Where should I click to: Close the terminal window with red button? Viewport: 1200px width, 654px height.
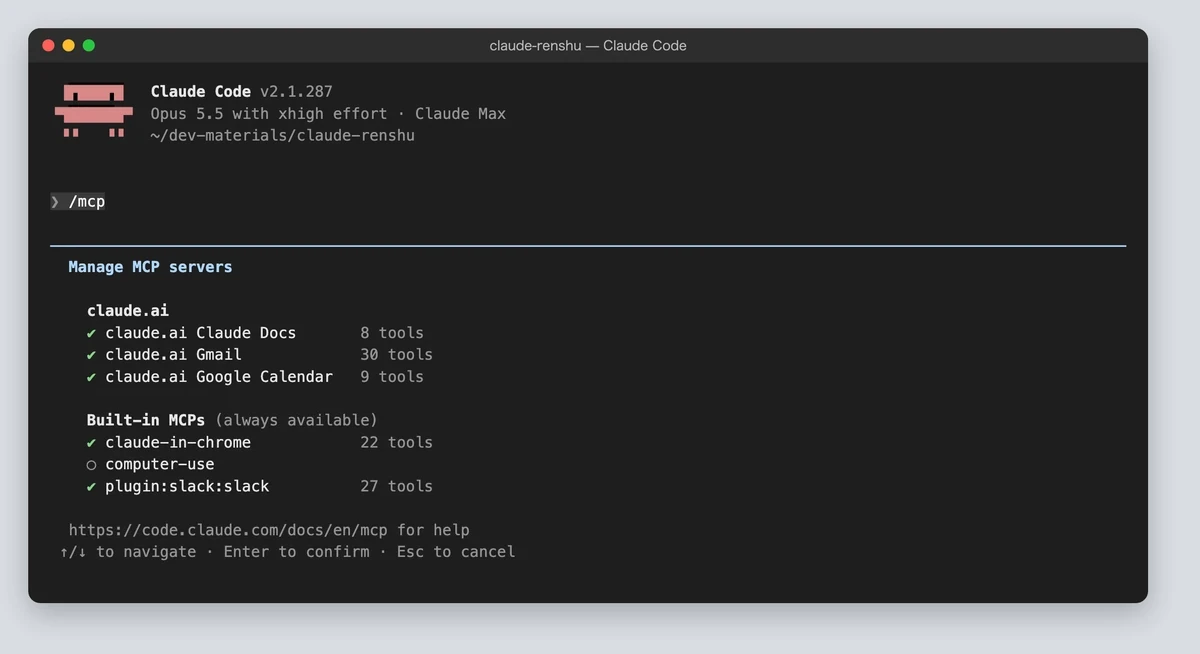pyautogui.click(x=48, y=45)
